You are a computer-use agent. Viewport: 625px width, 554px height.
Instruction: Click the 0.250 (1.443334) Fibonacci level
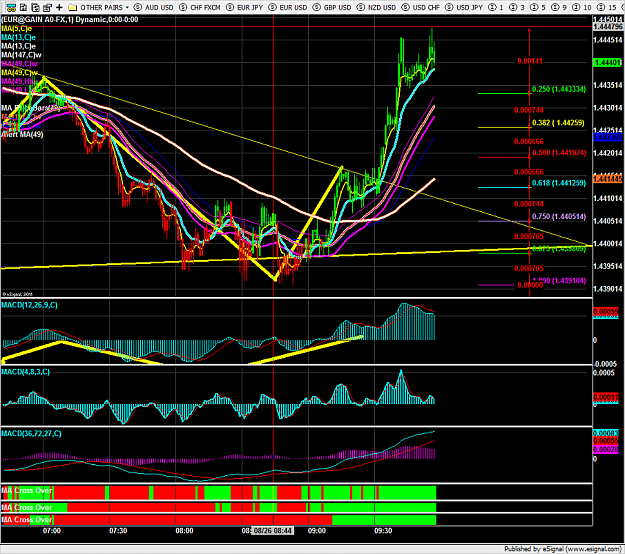(559, 89)
